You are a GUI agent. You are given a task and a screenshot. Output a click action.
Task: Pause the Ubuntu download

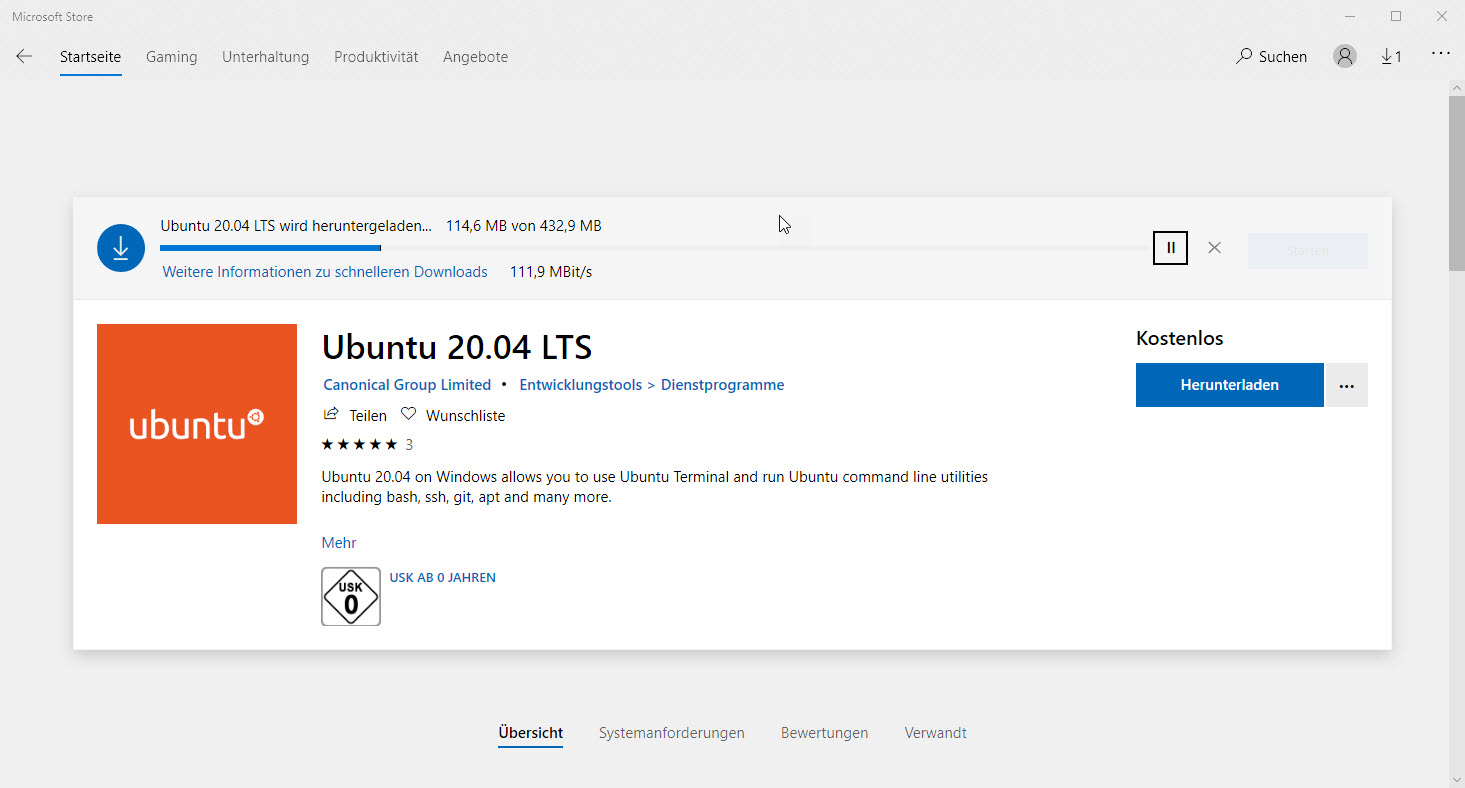coord(1170,247)
